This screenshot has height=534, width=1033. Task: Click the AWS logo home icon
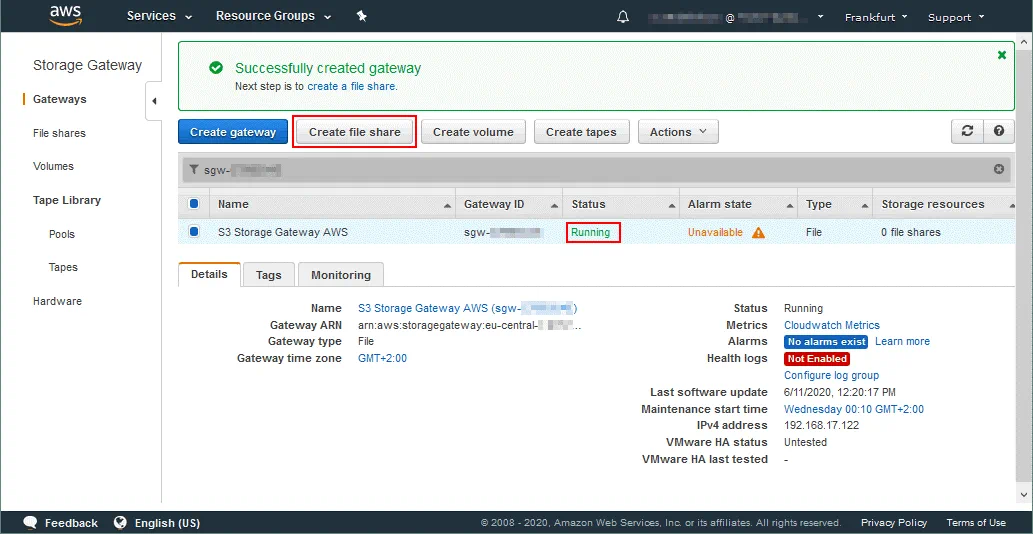(65, 16)
